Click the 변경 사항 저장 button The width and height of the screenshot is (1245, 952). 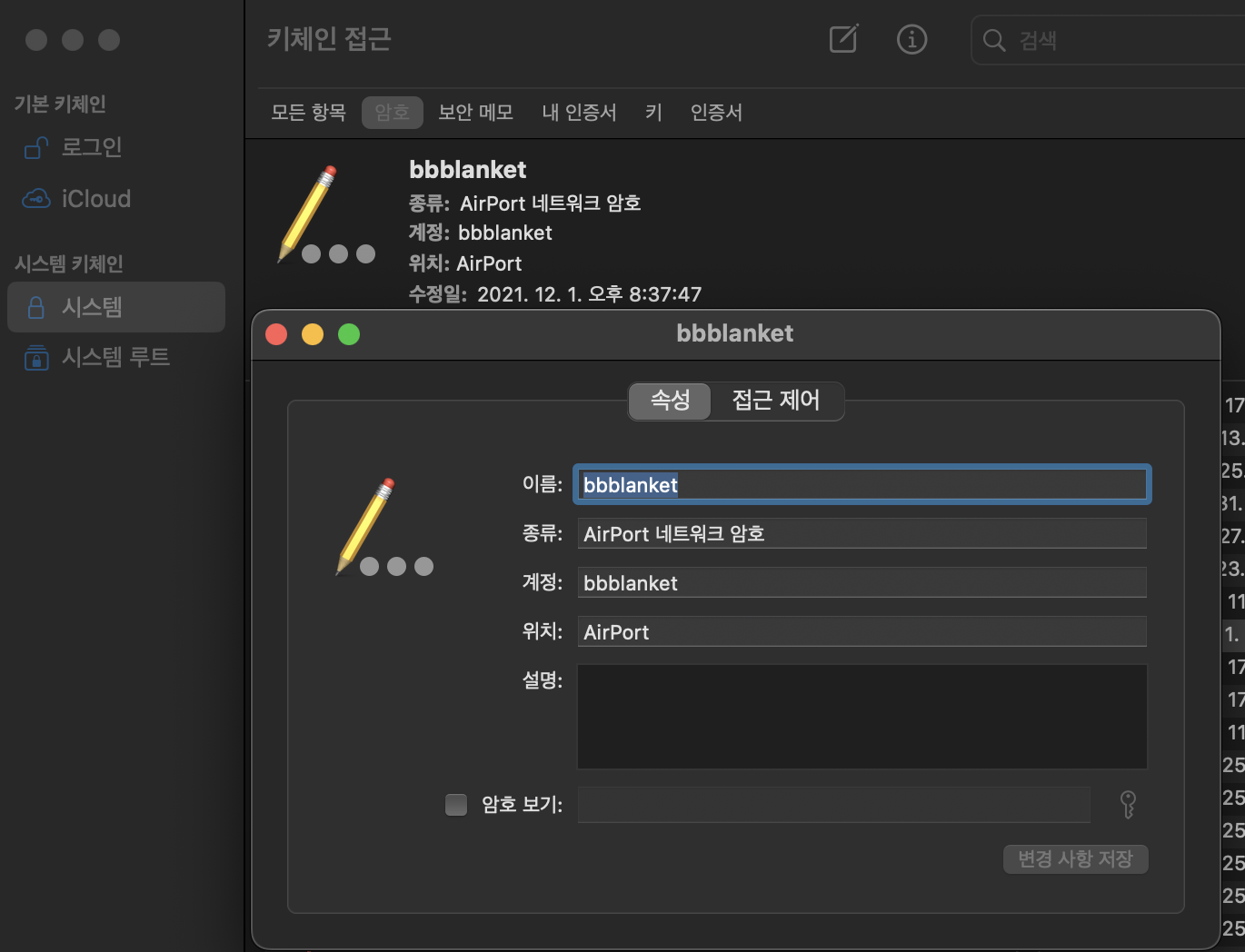pos(1075,859)
